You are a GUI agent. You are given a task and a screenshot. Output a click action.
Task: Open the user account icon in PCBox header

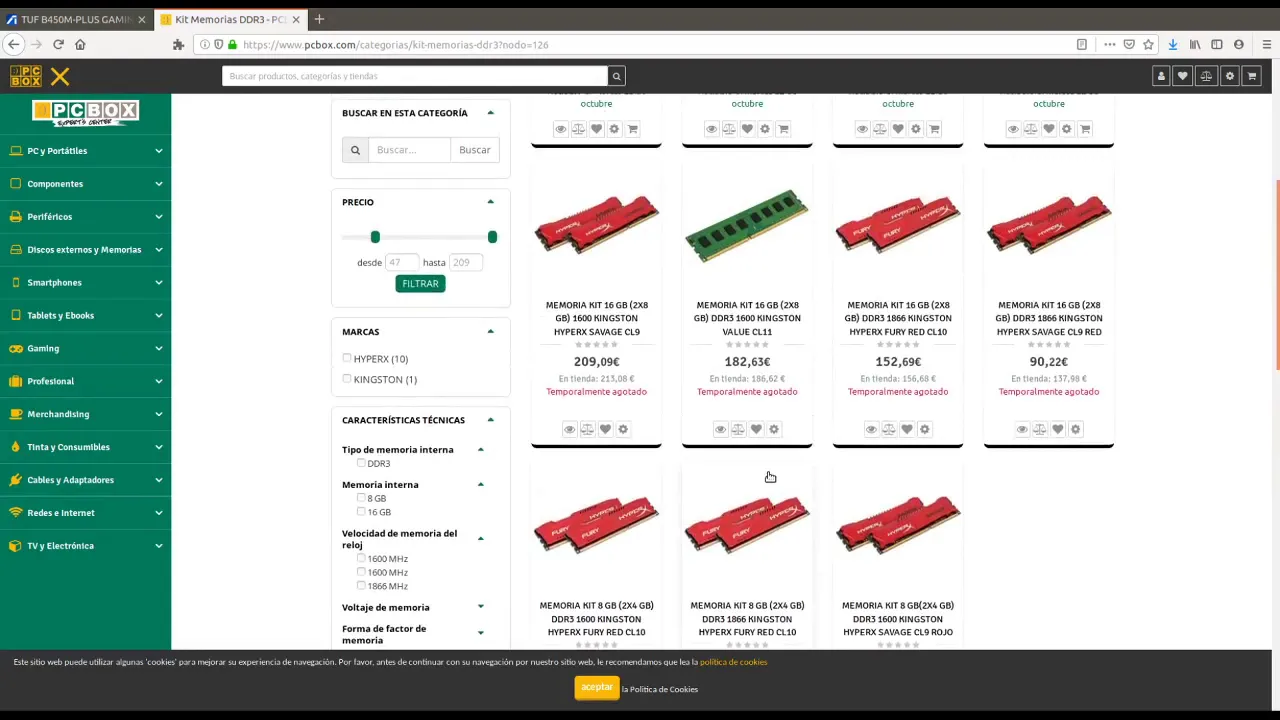(1161, 76)
